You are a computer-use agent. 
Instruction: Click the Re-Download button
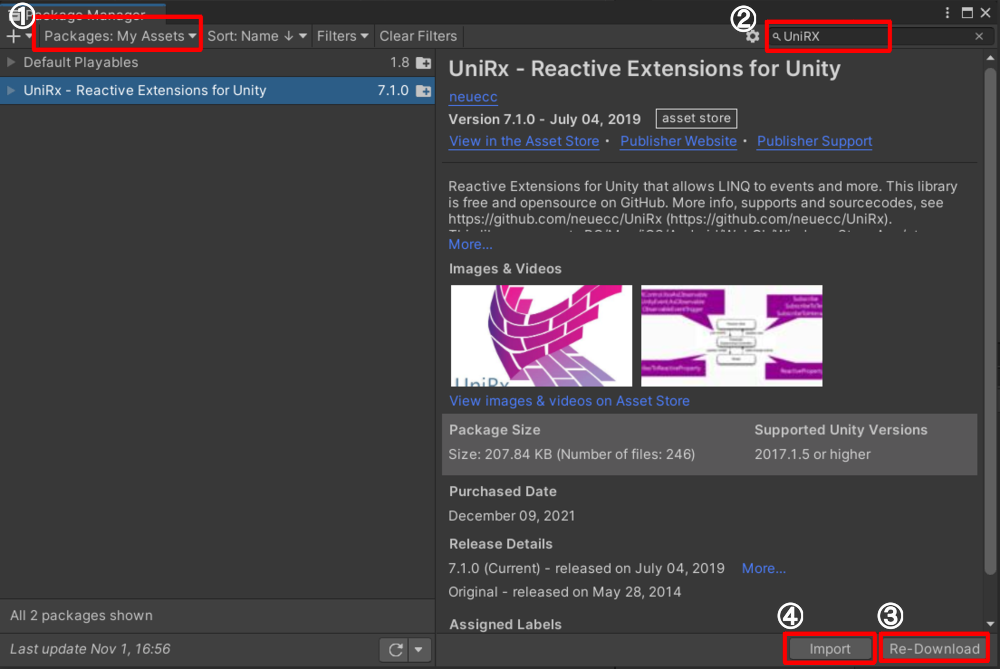[933, 648]
